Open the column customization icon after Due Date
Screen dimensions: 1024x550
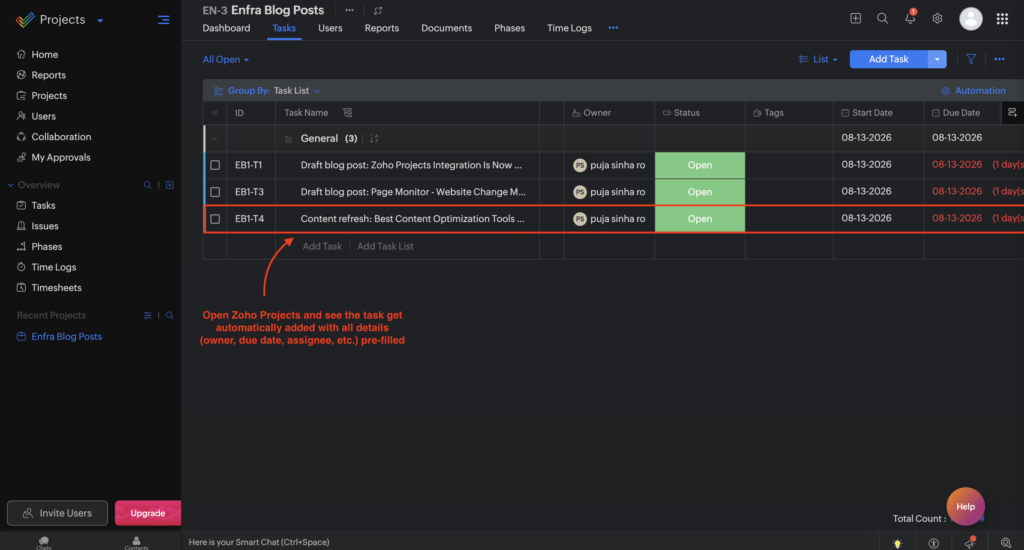pyautogui.click(x=1012, y=112)
